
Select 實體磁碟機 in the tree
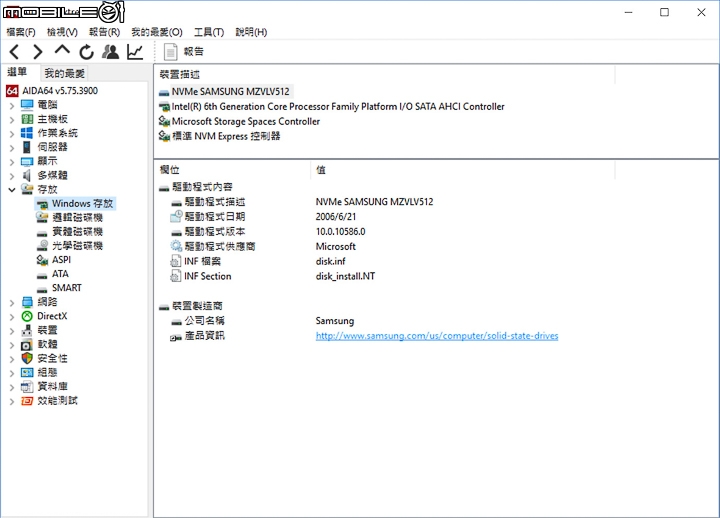click(77, 232)
